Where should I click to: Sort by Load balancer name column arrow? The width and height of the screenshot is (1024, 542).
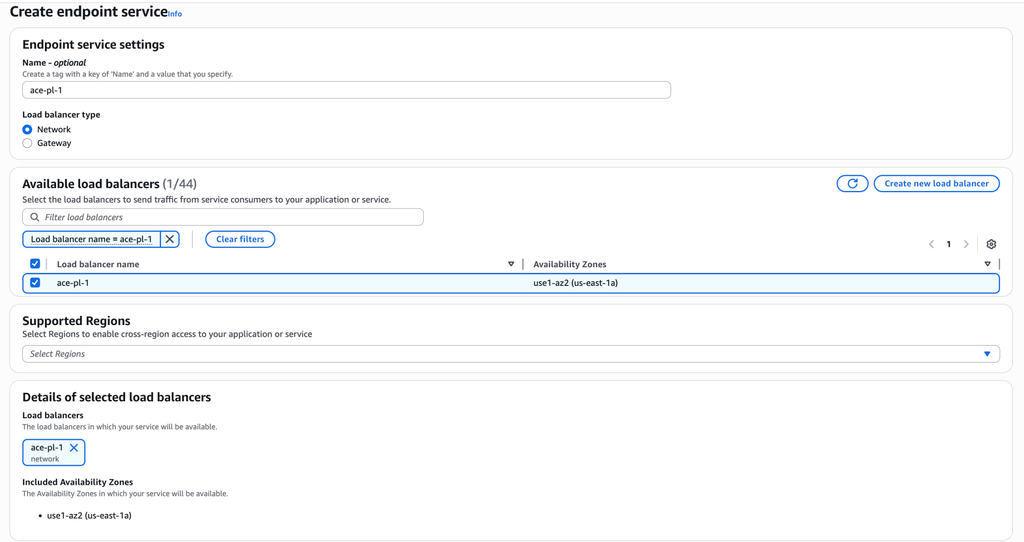511,264
